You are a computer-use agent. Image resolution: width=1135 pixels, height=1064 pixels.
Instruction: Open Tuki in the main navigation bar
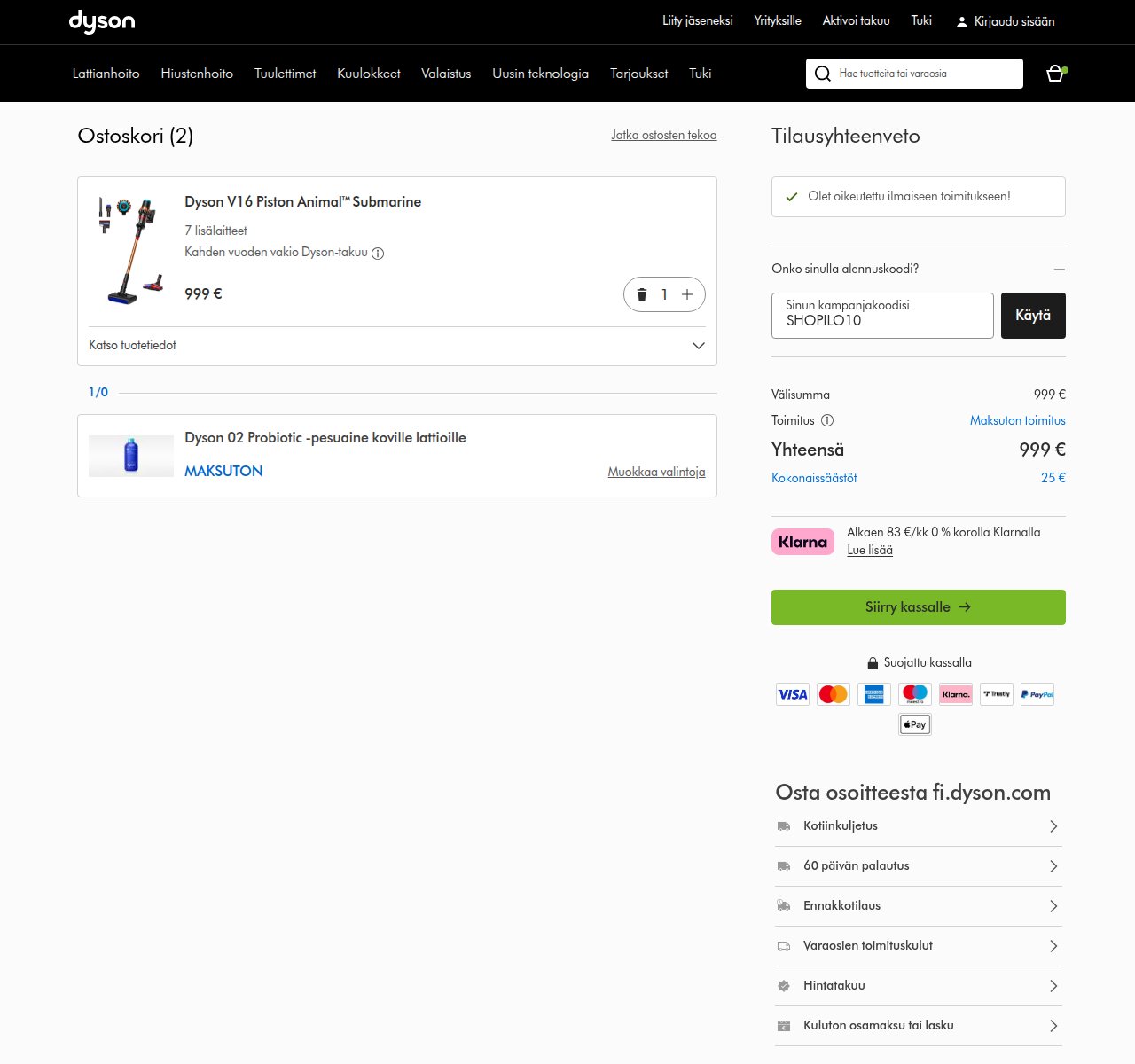(701, 74)
